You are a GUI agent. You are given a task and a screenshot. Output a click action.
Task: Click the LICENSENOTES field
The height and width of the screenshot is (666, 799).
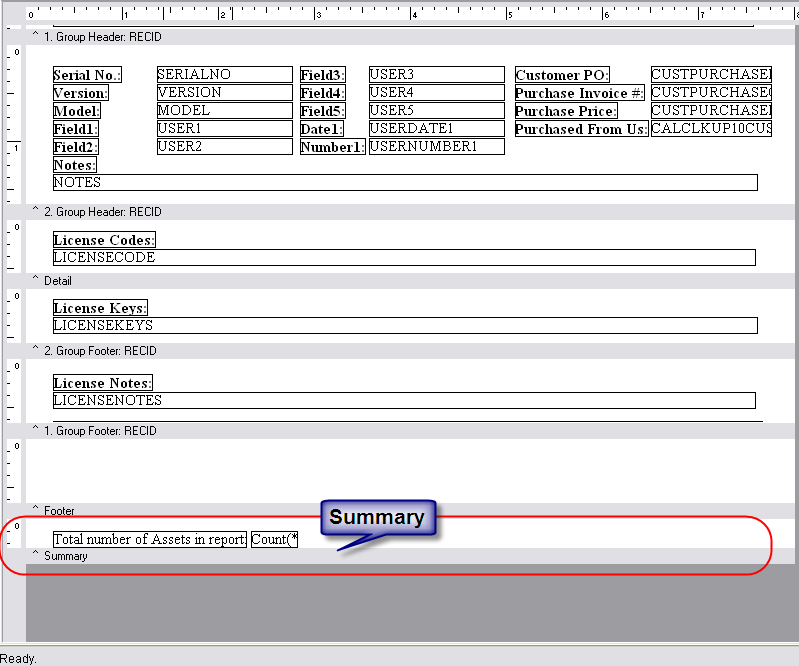click(x=404, y=400)
